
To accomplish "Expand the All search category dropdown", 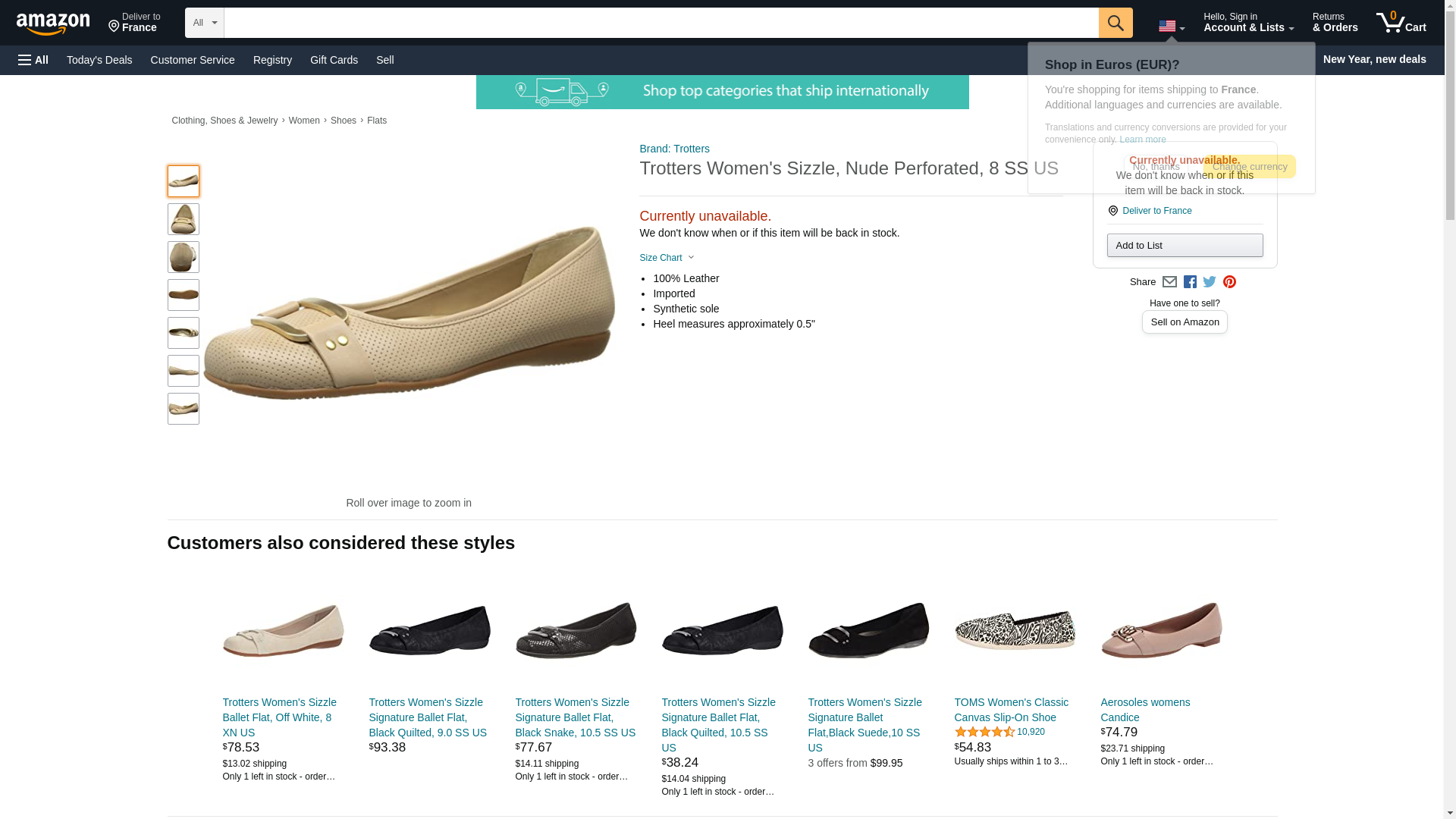I will tap(204, 23).
